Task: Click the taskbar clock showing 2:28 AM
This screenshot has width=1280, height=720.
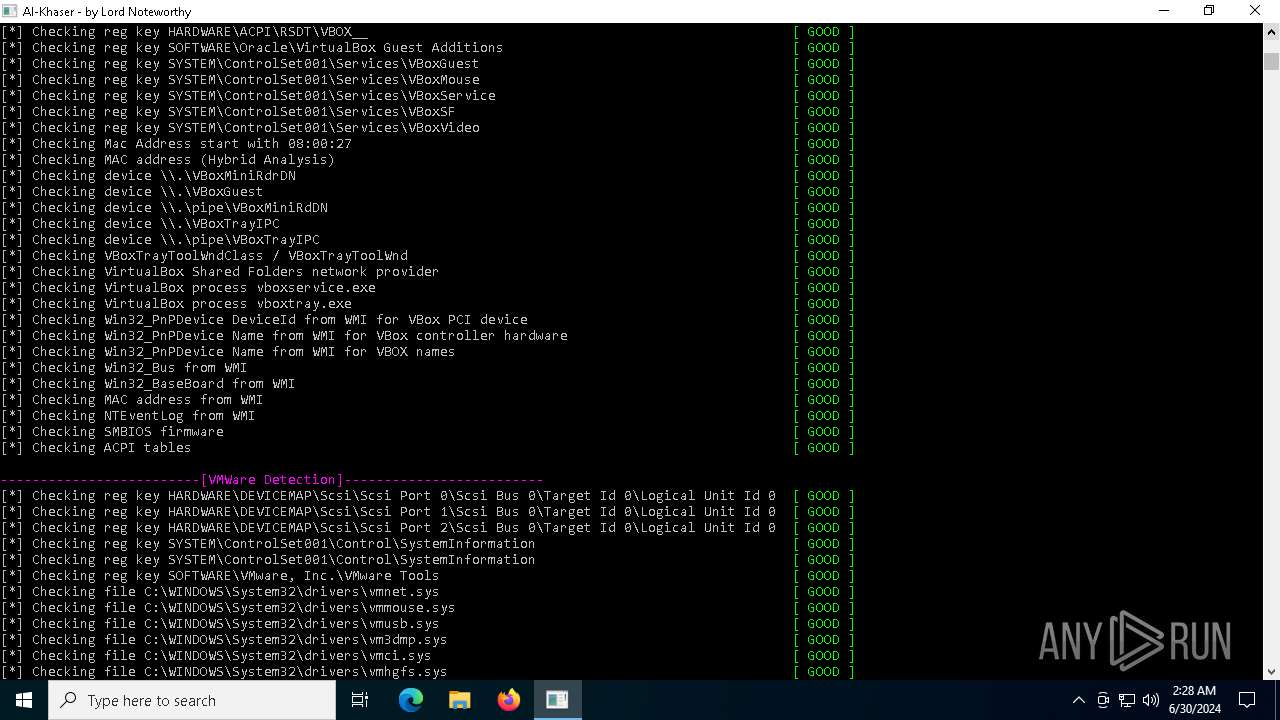Action: click(1195, 700)
